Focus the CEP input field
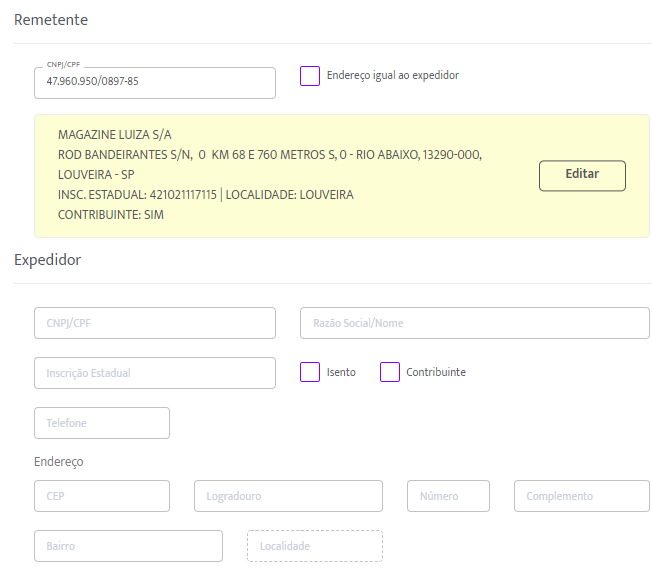This screenshot has width=652, height=575. point(102,496)
